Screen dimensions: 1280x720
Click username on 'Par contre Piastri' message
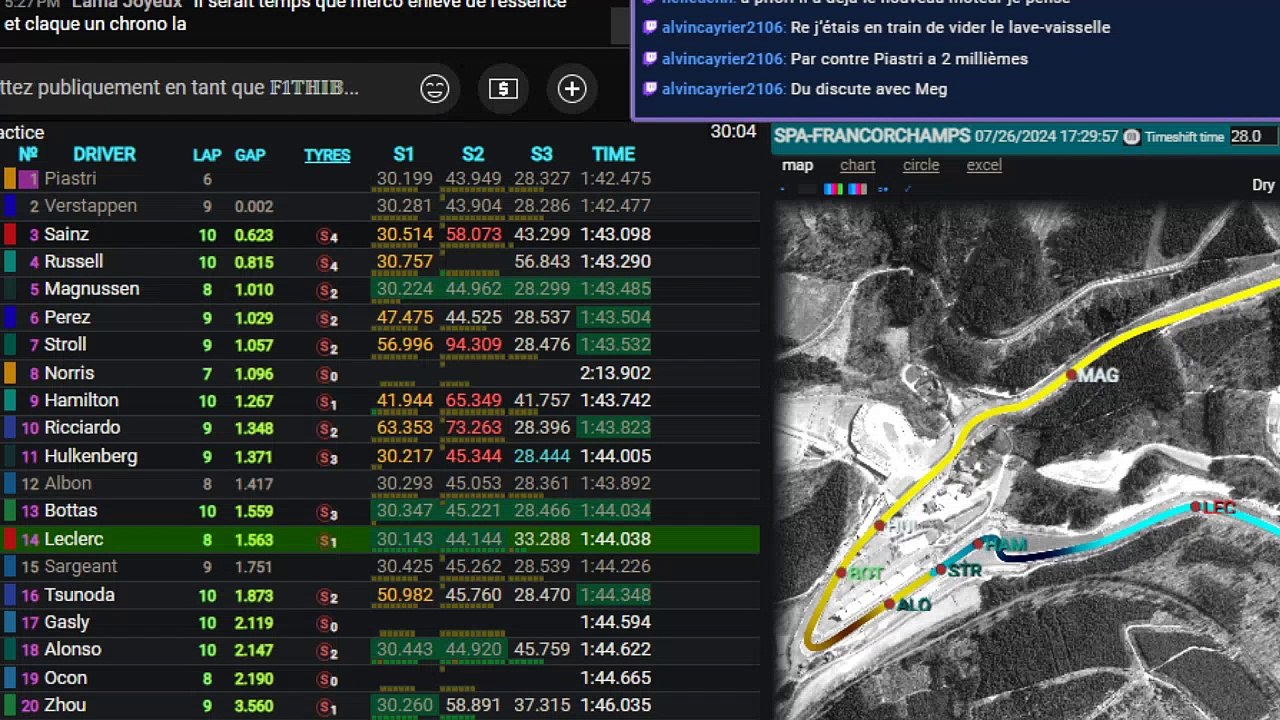pyautogui.click(x=723, y=58)
